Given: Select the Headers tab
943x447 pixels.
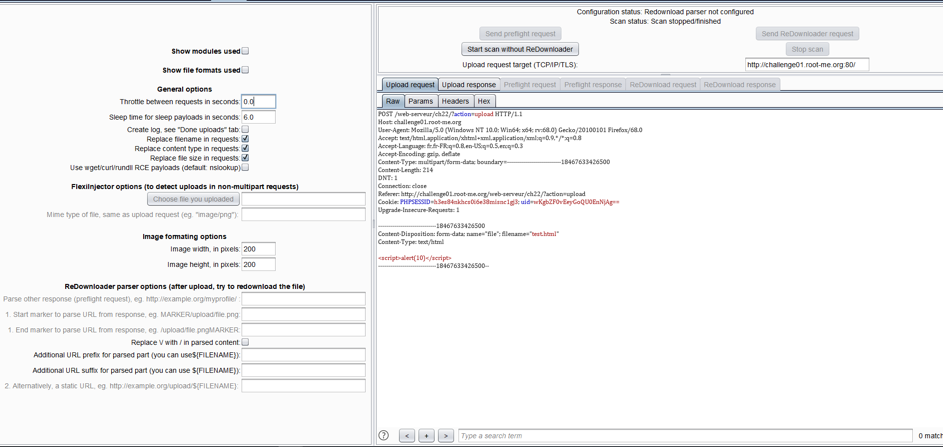Looking at the screenshot, I should (x=455, y=101).
